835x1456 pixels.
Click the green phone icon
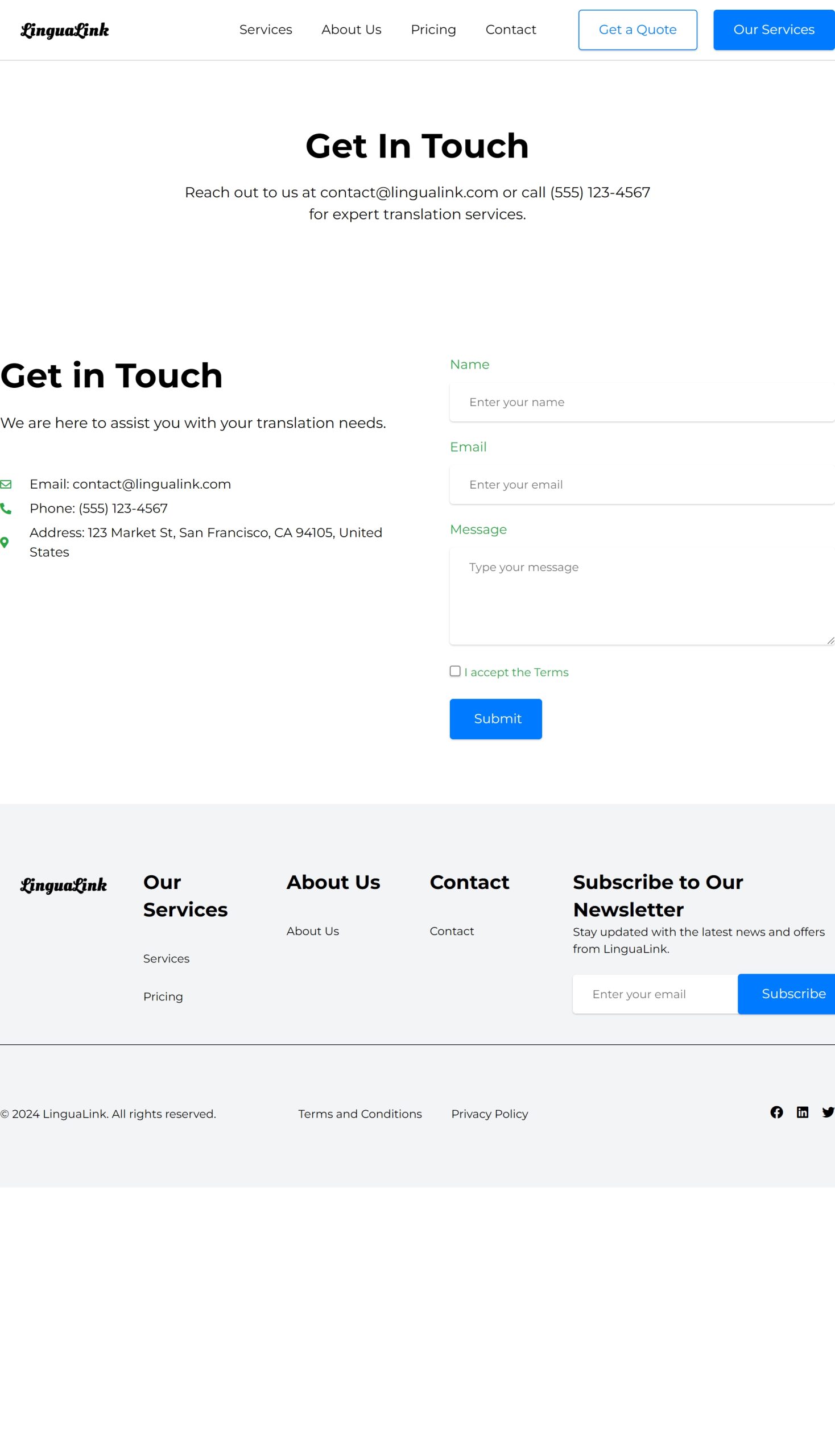click(6, 508)
